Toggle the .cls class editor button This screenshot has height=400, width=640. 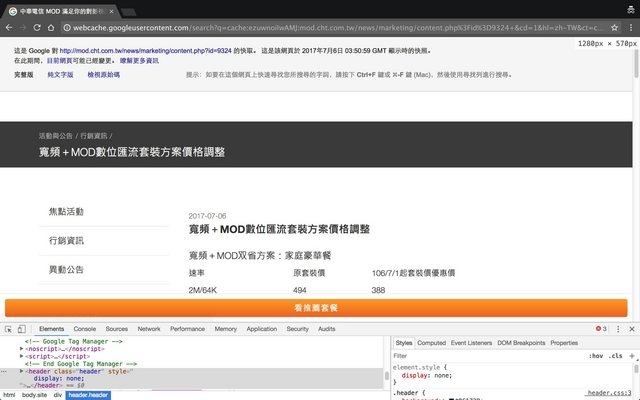pyautogui.click(x=616, y=356)
